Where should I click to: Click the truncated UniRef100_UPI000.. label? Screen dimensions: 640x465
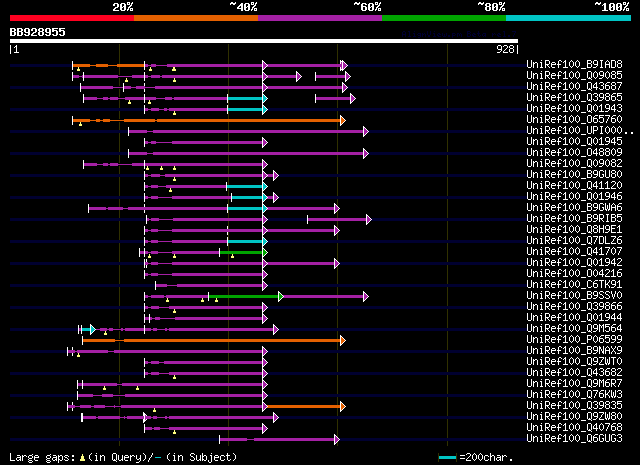click(580, 131)
